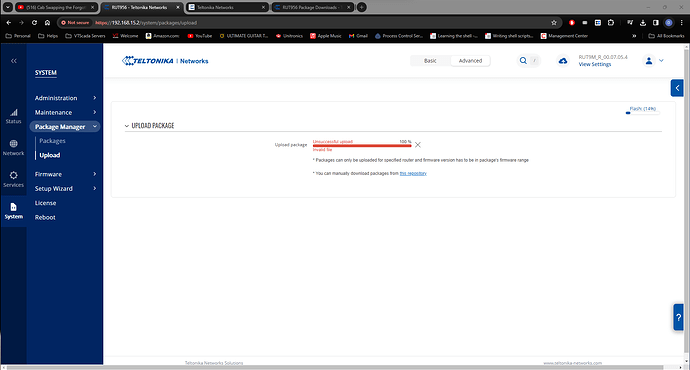Click the search magnifier icon
Image resolution: width=690 pixels, height=370 pixels.
point(523,61)
